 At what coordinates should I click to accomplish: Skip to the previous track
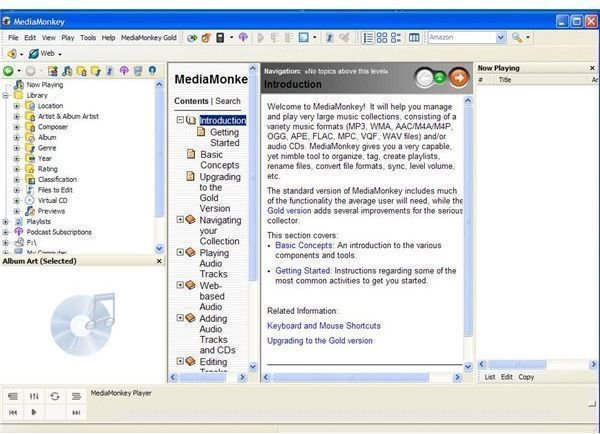click(13, 412)
